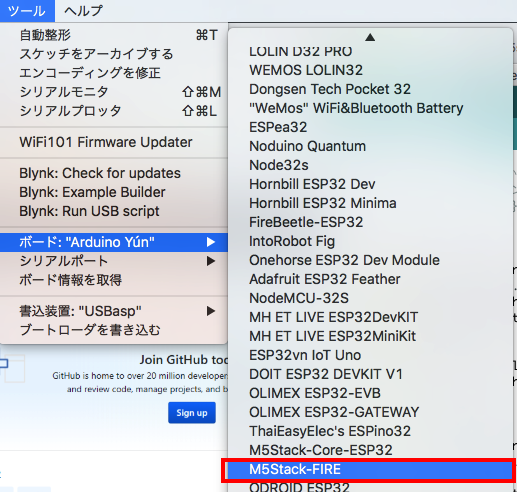Open Blynk: Example Builder

click(x=114, y=192)
